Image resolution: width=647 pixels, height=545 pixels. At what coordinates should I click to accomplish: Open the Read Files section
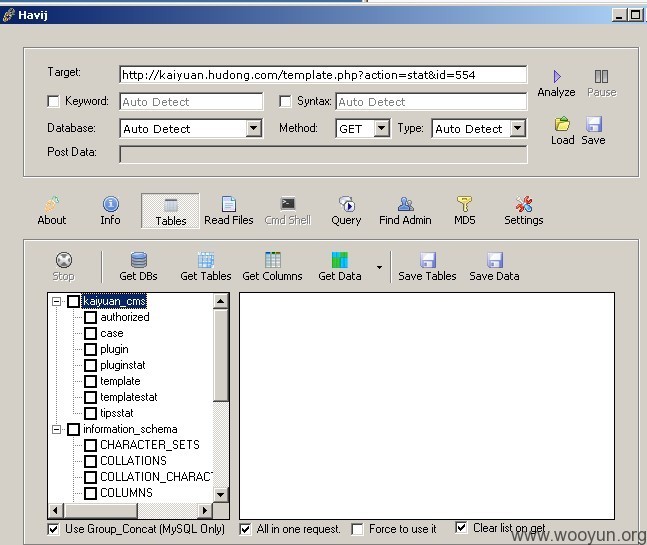coord(229,211)
